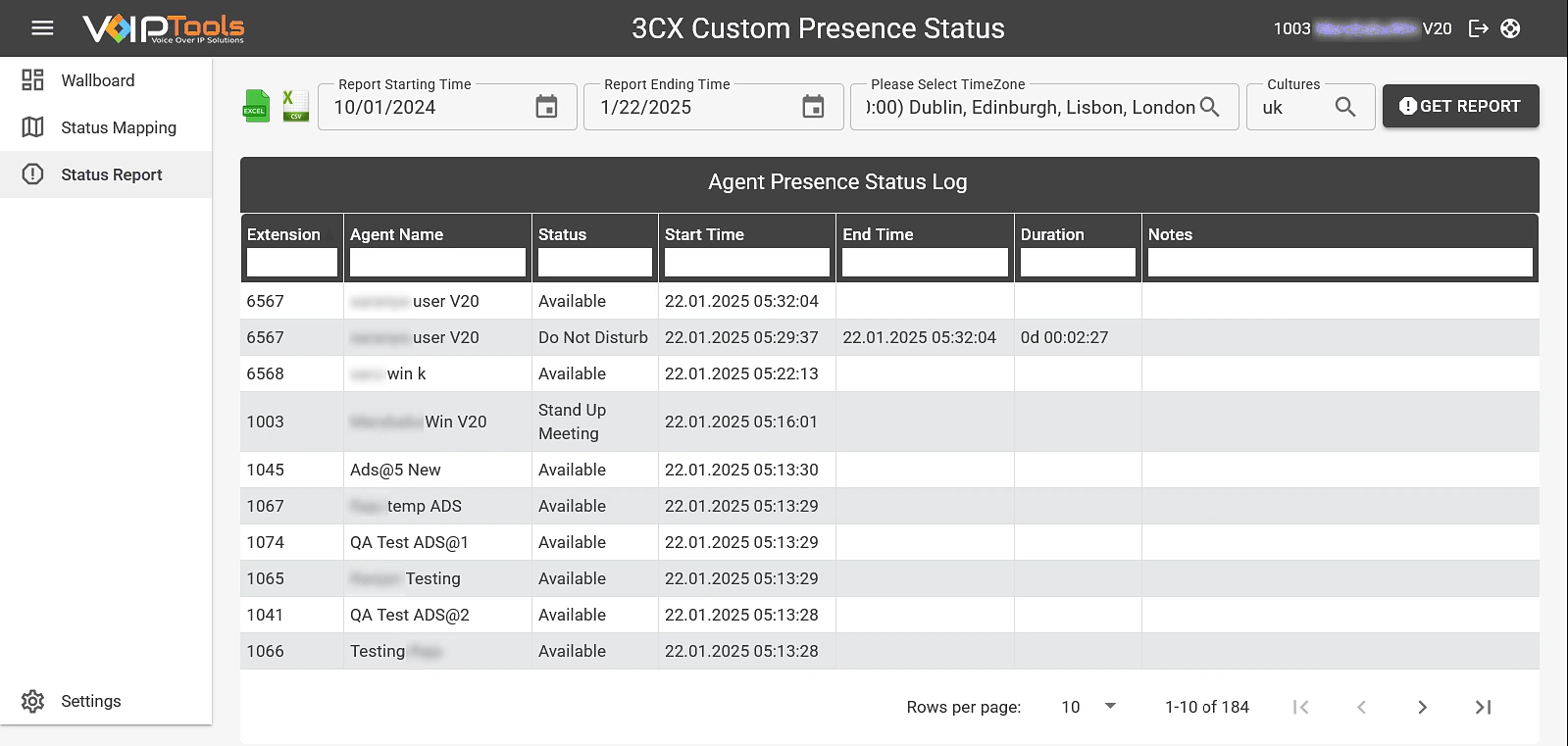Click agent name QA Test ADS@2
Screen dimensions: 1568x746
point(410,615)
